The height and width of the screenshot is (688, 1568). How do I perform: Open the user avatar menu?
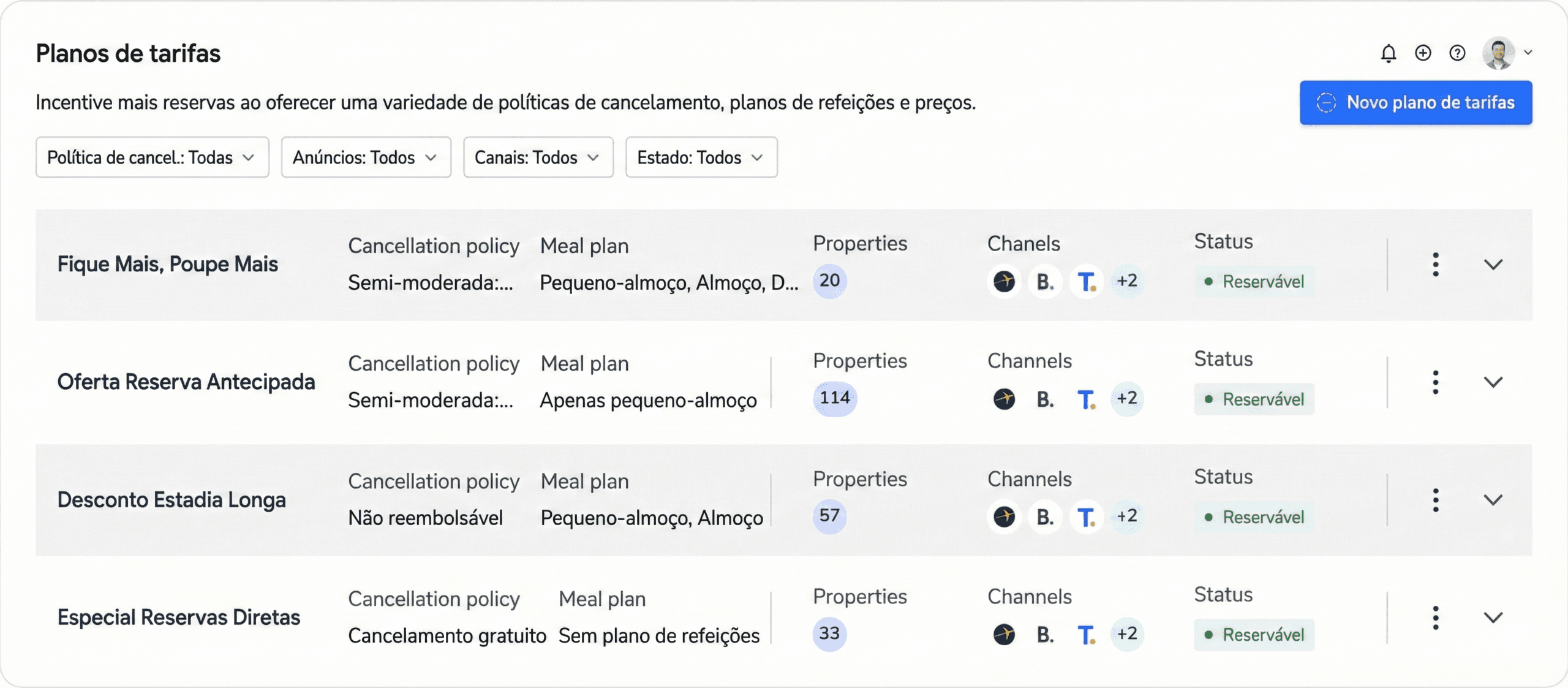click(1499, 53)
